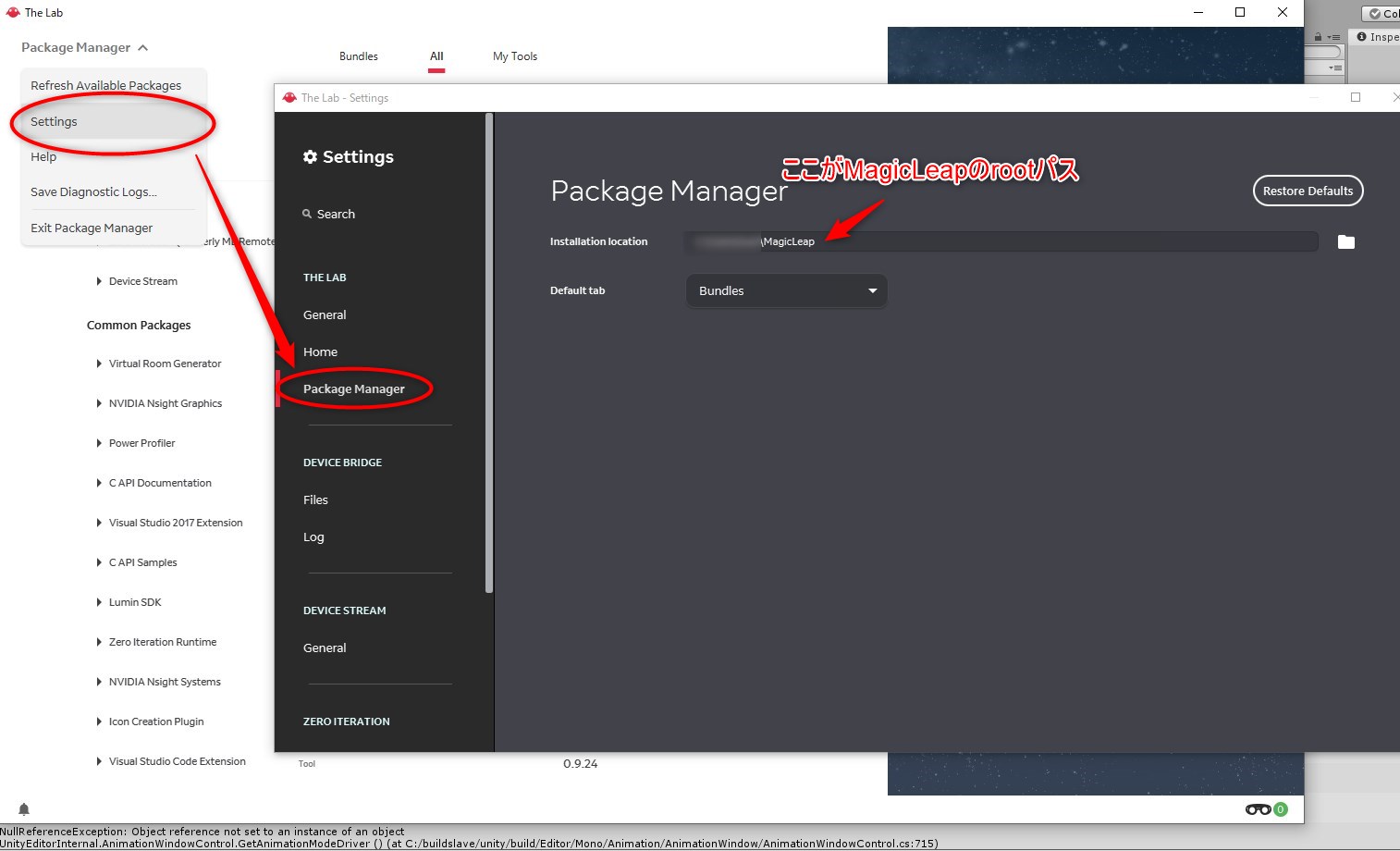Maximize the Settings window
Viewport: 1400px width, 851px height.
point(1356,97)
